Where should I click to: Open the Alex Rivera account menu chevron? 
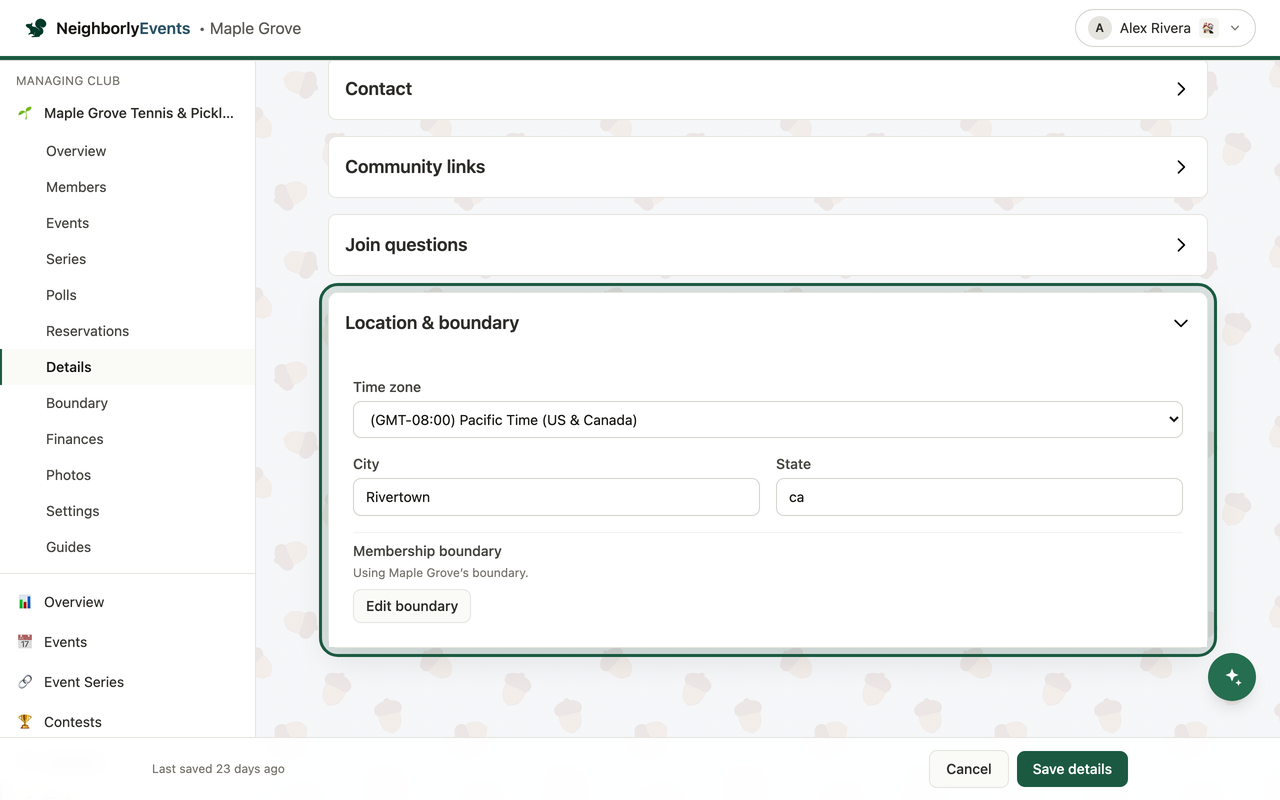pos(1235,28)
